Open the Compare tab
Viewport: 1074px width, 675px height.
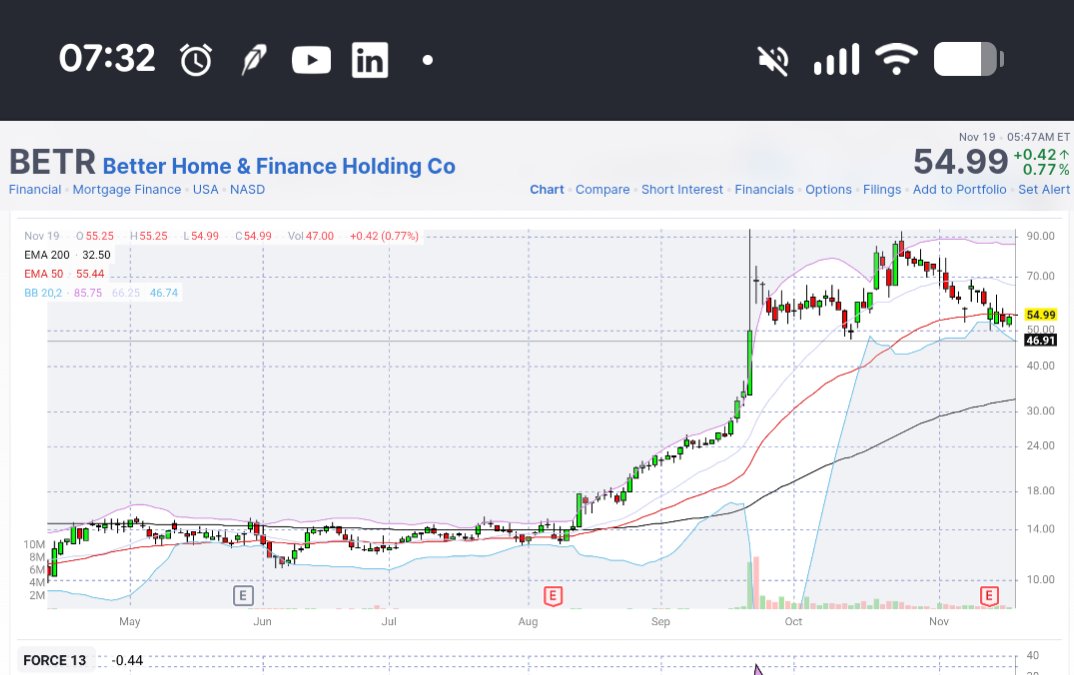tap(602, 190)
